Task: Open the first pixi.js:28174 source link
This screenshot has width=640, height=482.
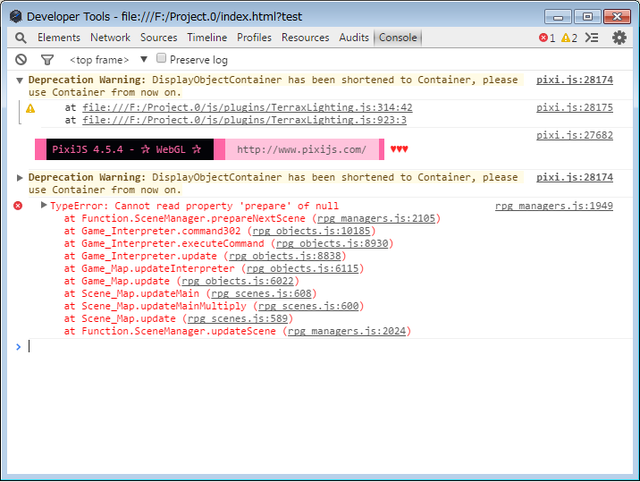Action: click(x=574, y=80)
